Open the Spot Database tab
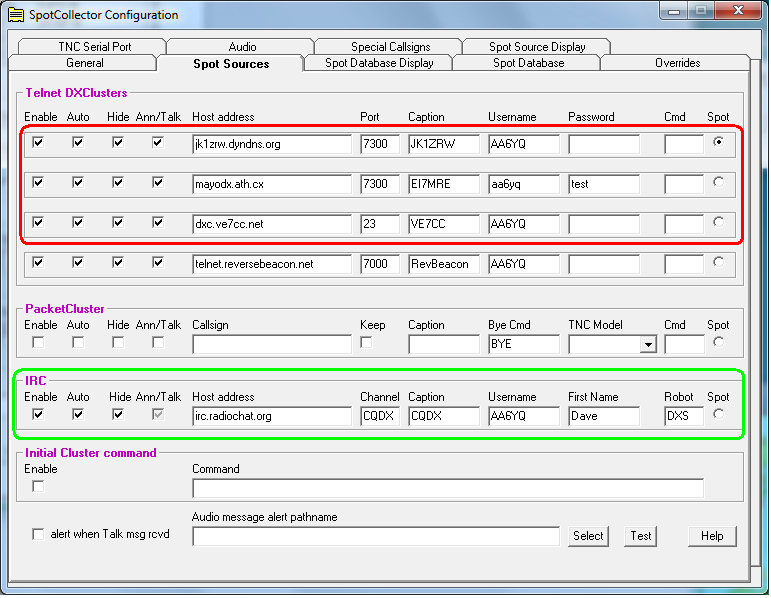 coord(528,63)
